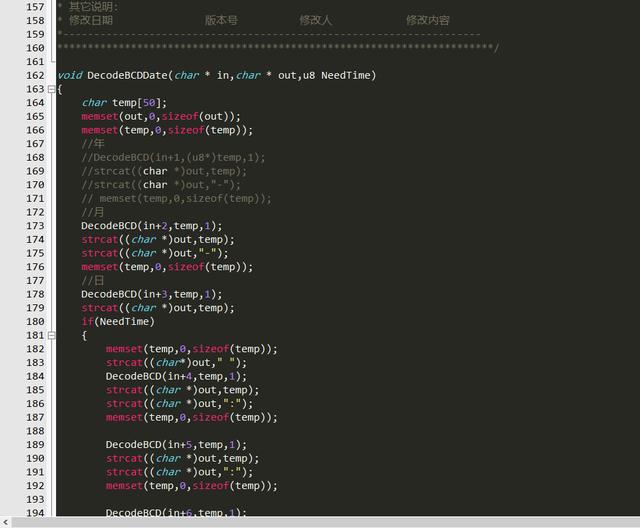This screenshot has width=640, height=528.
Task: Click commented '//DecodeBCD(in+1,(u8*)temp,1);' line
Action: pyautogui.click(x=173, y=158)
